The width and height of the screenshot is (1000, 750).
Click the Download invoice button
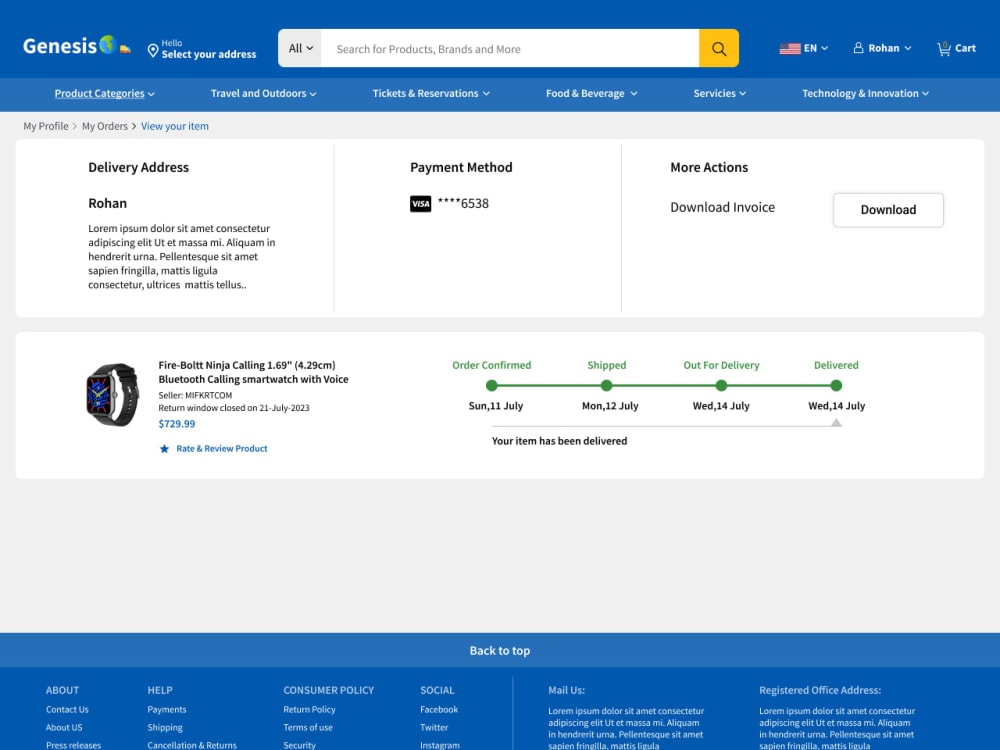click(888, 210)
